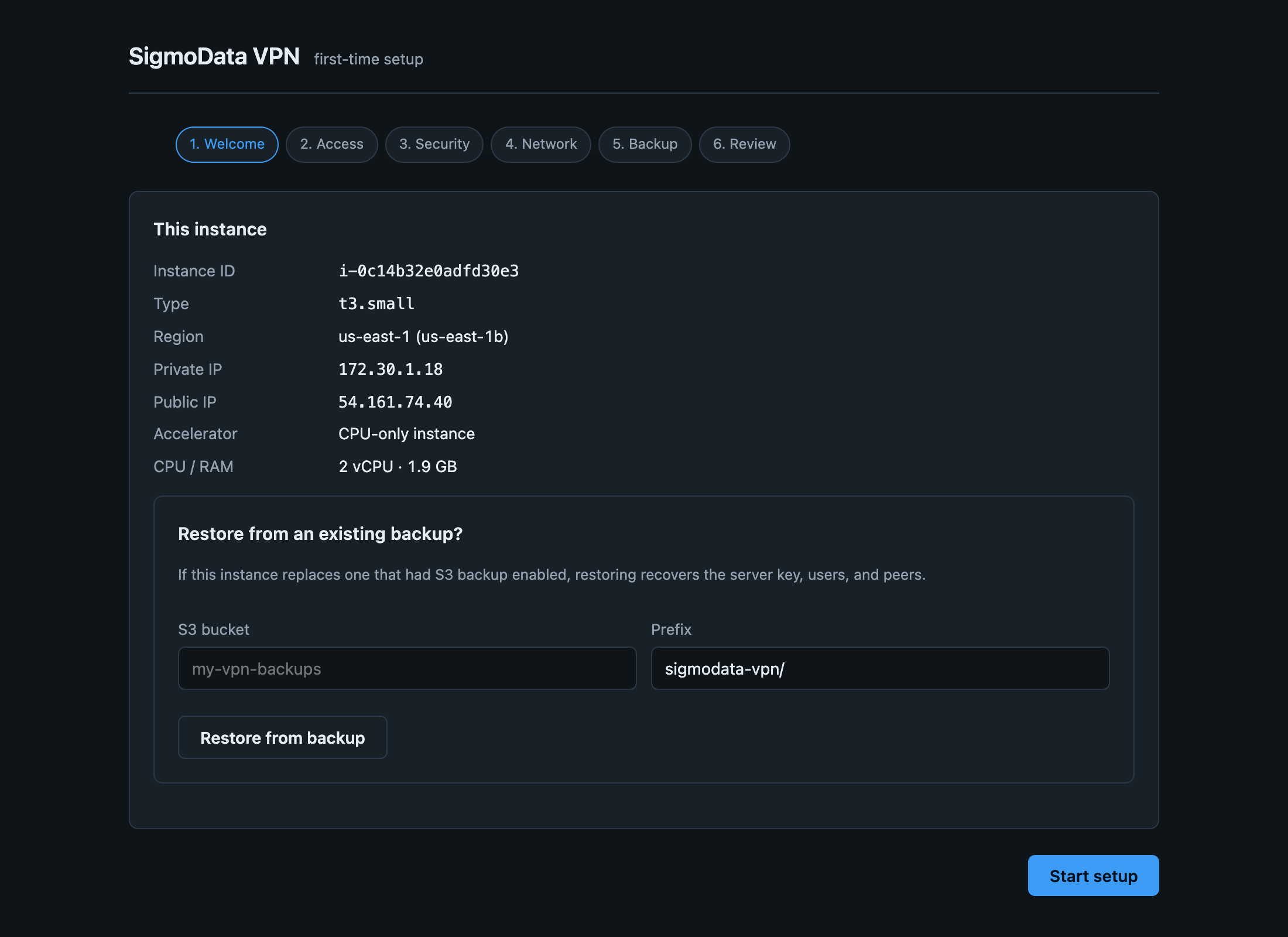Screen dimensions: 1288x937
Task: Jump to the 5. Backup step
Action: pyautogui.click(x=645, y=145)
